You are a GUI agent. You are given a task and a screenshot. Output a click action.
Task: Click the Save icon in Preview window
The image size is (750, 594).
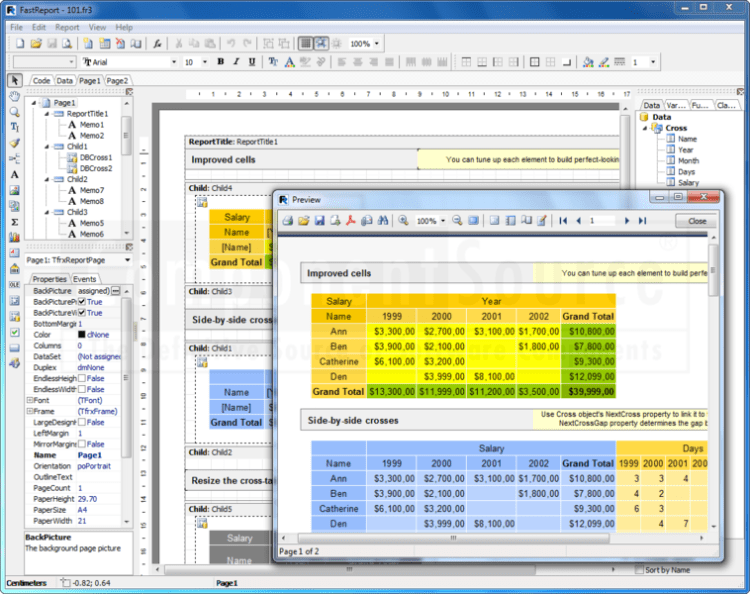[x=320, y=220]
